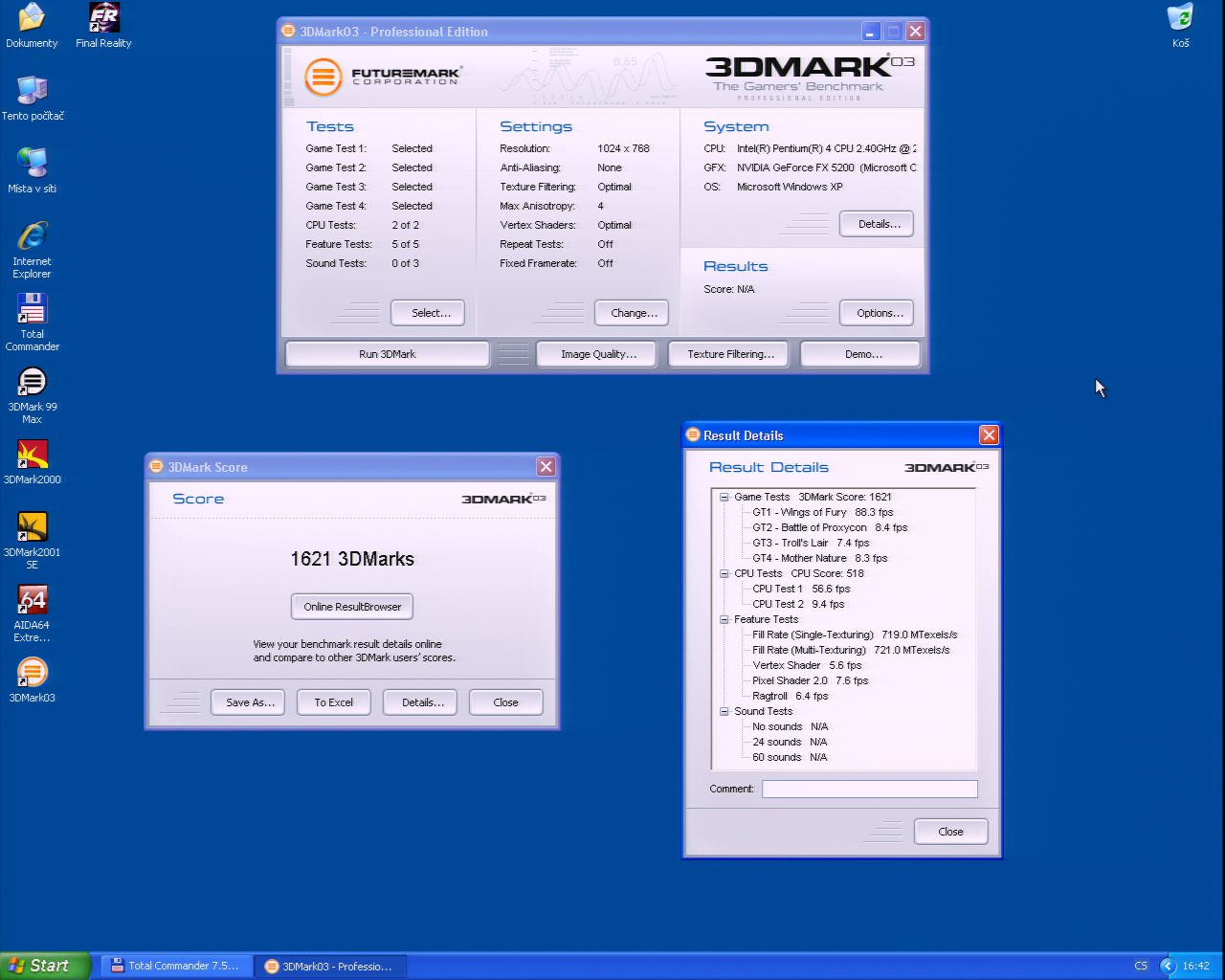Screen dimensions: 1225x980
Task: Select Ragtroll result row
Action: [x=791, y=696]
